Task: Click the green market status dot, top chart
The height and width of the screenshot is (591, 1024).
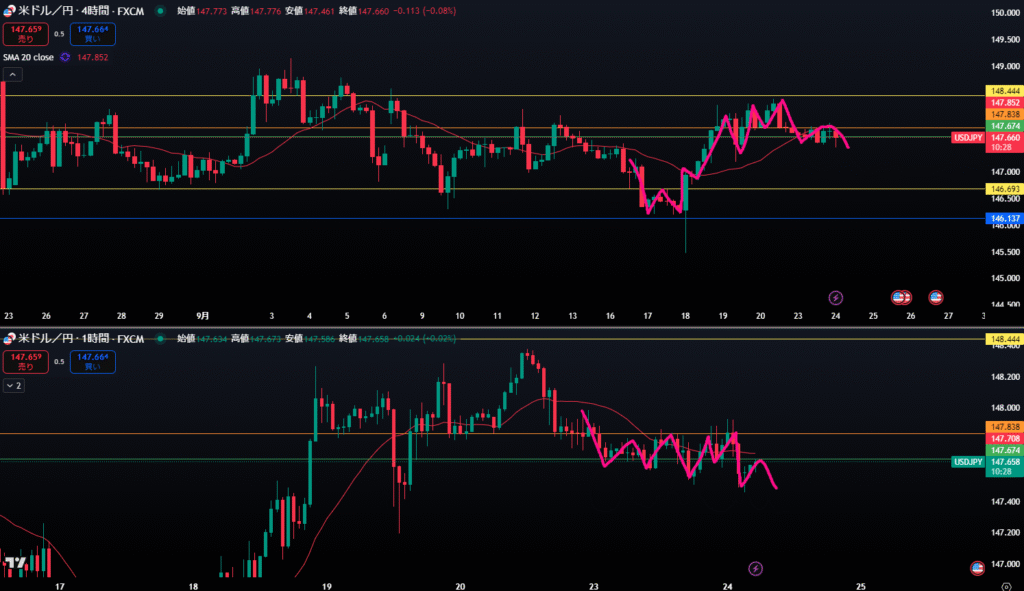Action: 161,11
